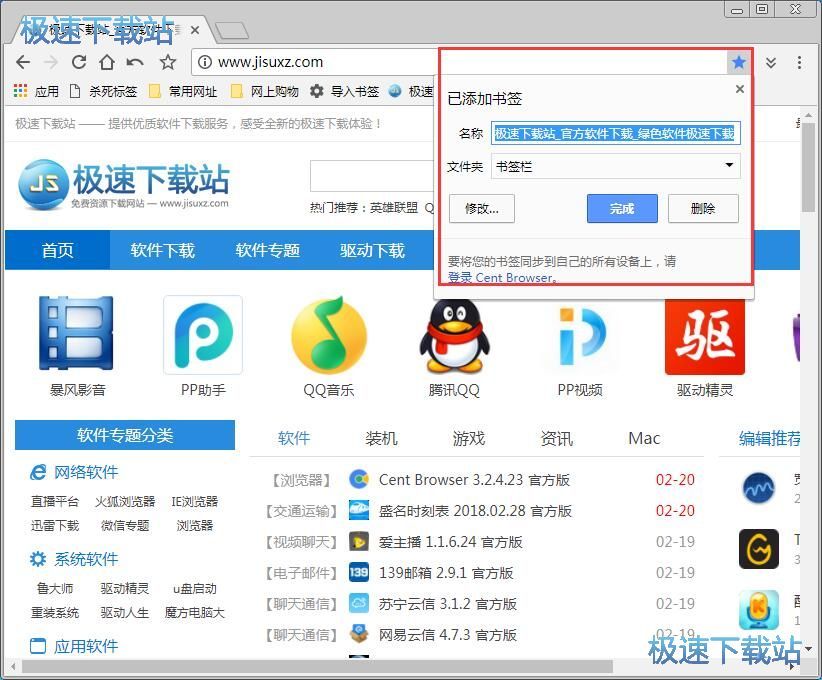Open the double-chevron extensions overflow
Screen dimensions: 822x680
pyautogui.click(x=771, y=63)
